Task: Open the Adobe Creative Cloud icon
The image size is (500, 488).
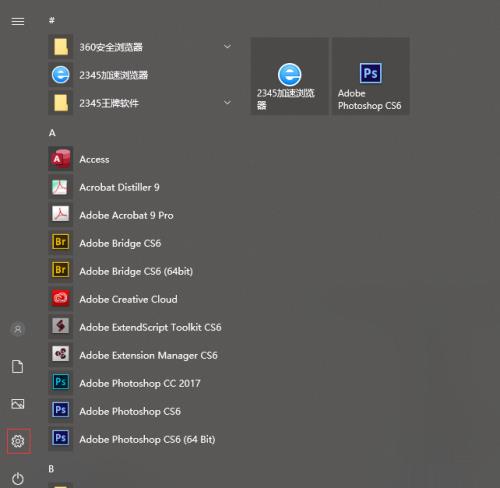Action: [x=61, y=299]
